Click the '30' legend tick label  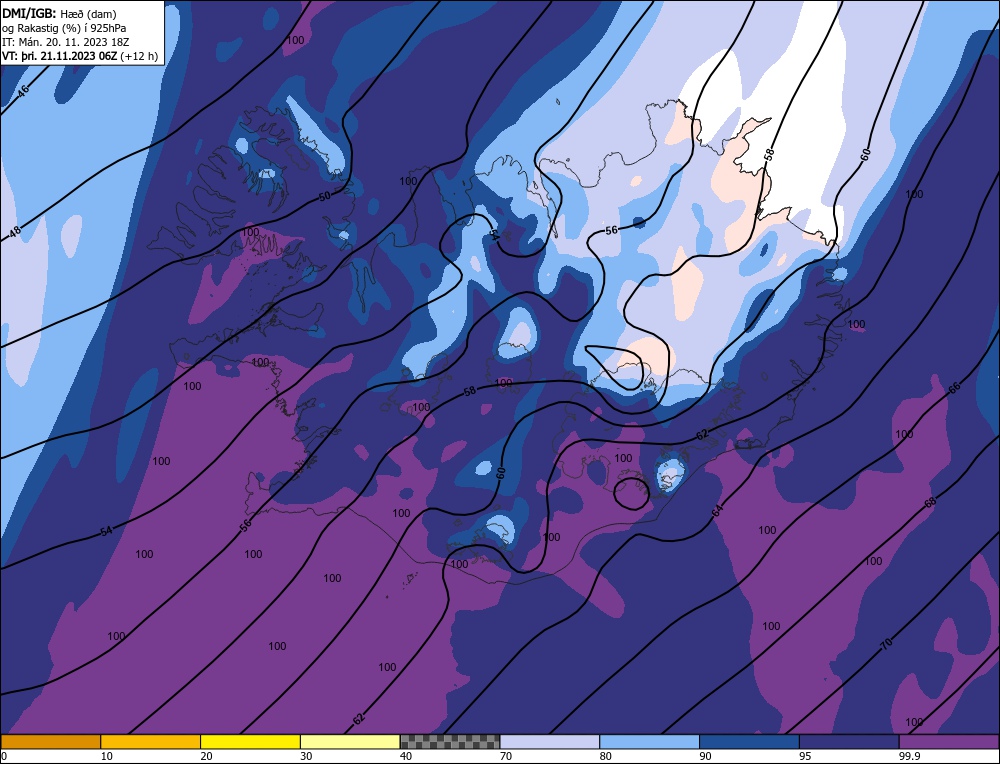click(x=306, y=756)
